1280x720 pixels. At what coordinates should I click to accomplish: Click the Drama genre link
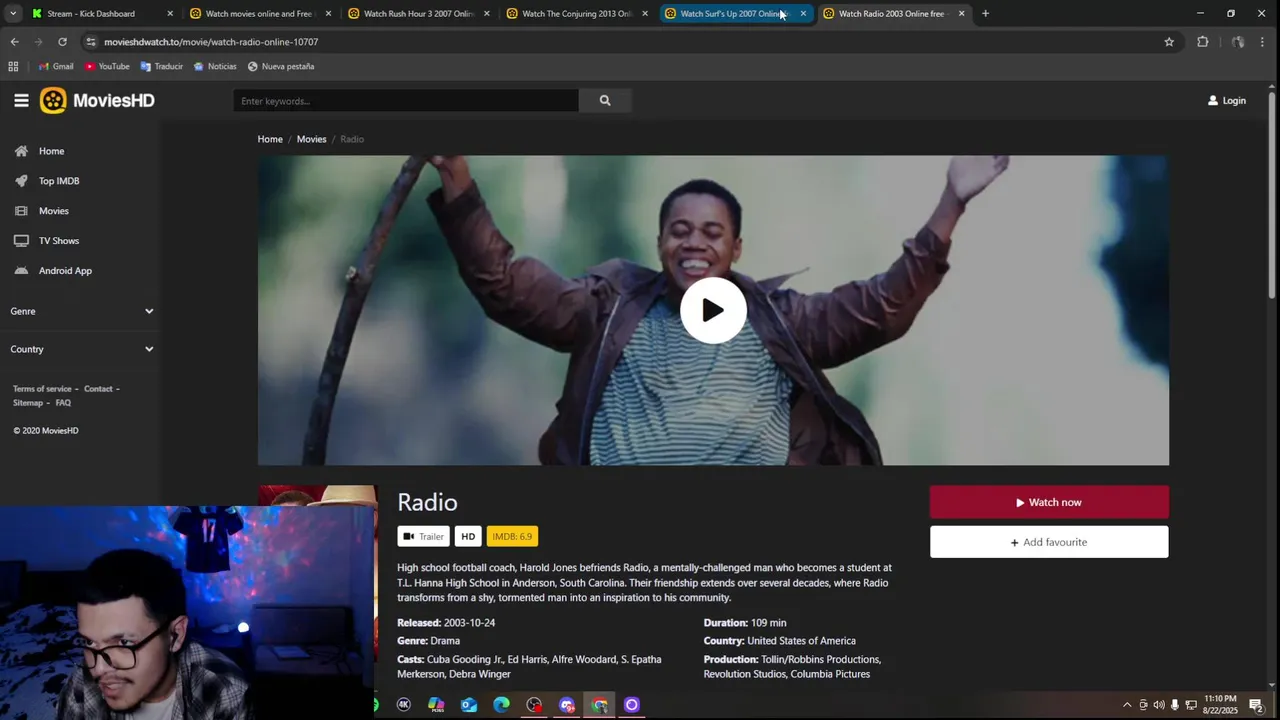coord(445,641)
